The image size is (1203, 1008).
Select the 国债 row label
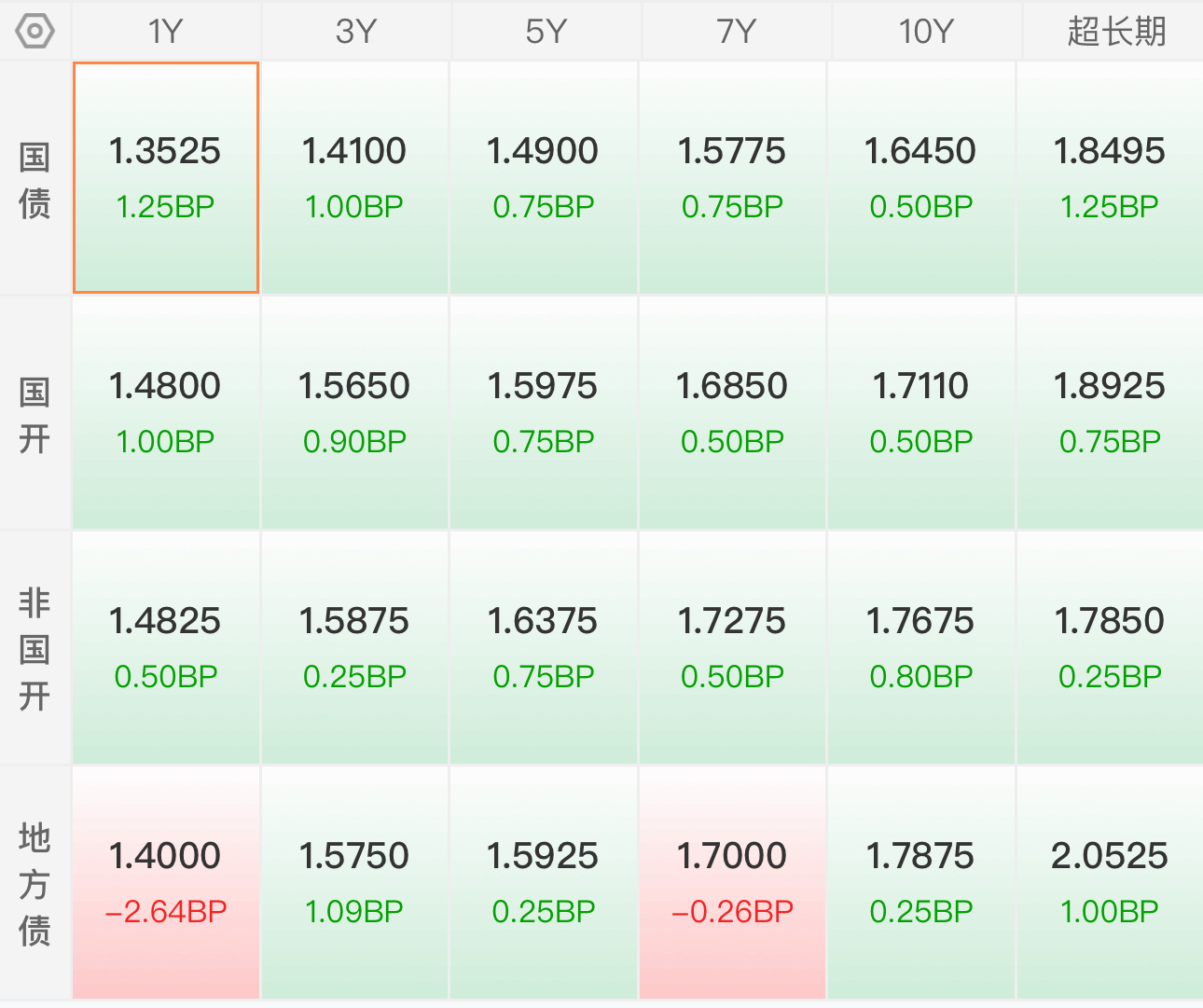tap(35, 179)
